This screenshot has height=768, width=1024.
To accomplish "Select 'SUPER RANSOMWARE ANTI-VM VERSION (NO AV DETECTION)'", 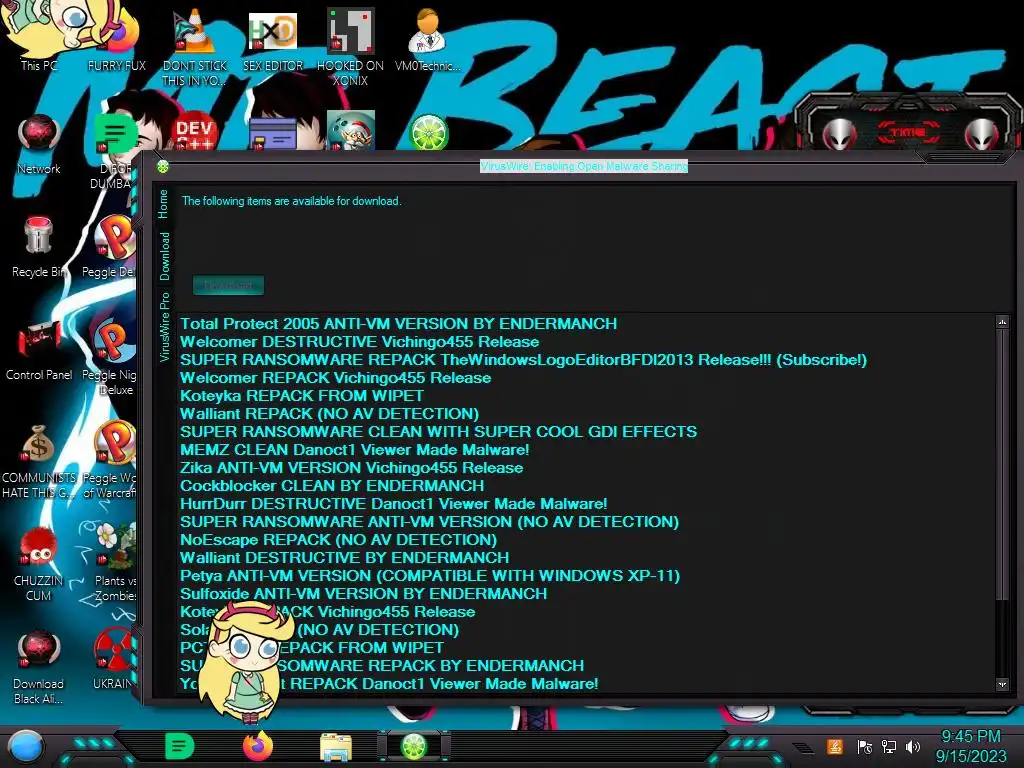I will (430, 522).
